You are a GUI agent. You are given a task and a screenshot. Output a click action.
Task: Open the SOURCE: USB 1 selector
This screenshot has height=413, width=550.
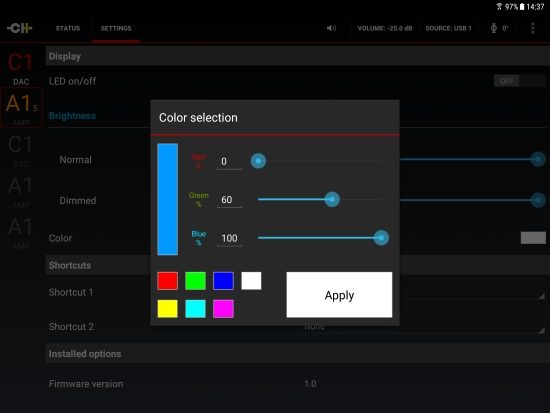(448, 28)
